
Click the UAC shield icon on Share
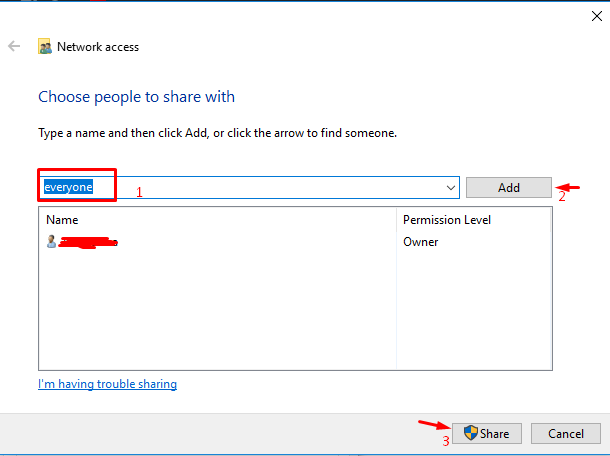[x=471, y=433]
